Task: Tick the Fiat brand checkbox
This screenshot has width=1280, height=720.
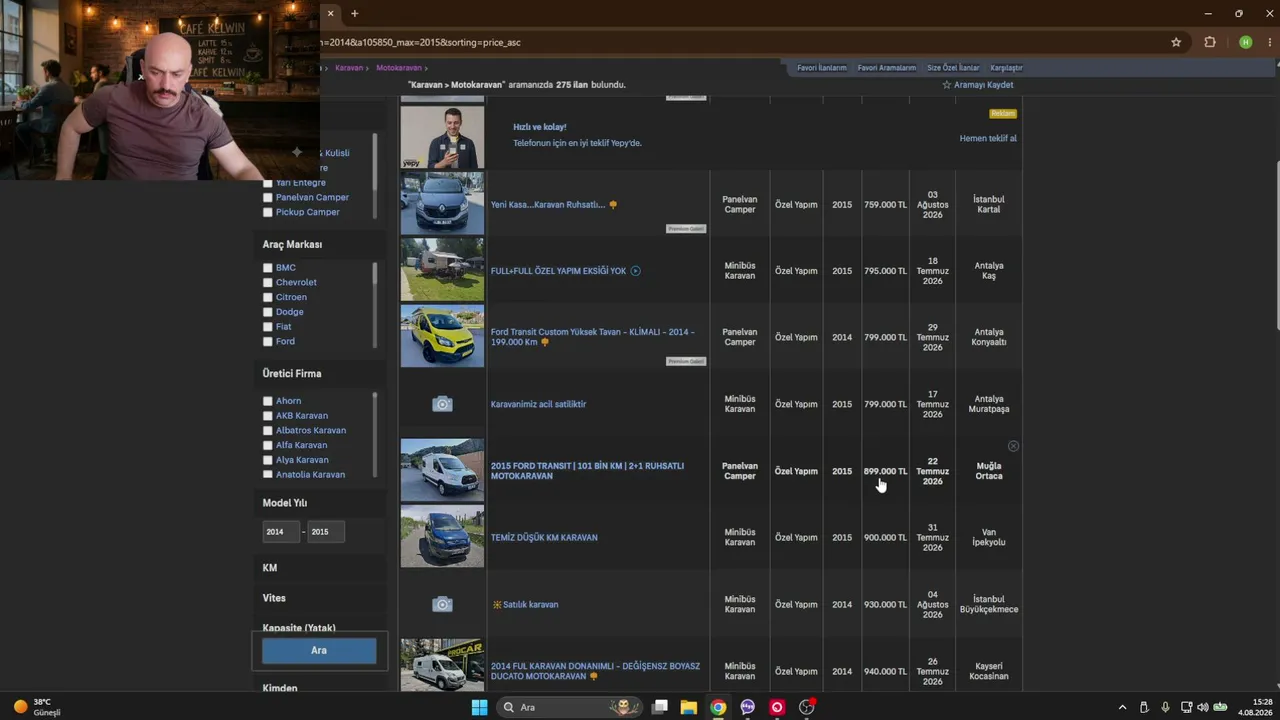Action: [x=268, y=327]
